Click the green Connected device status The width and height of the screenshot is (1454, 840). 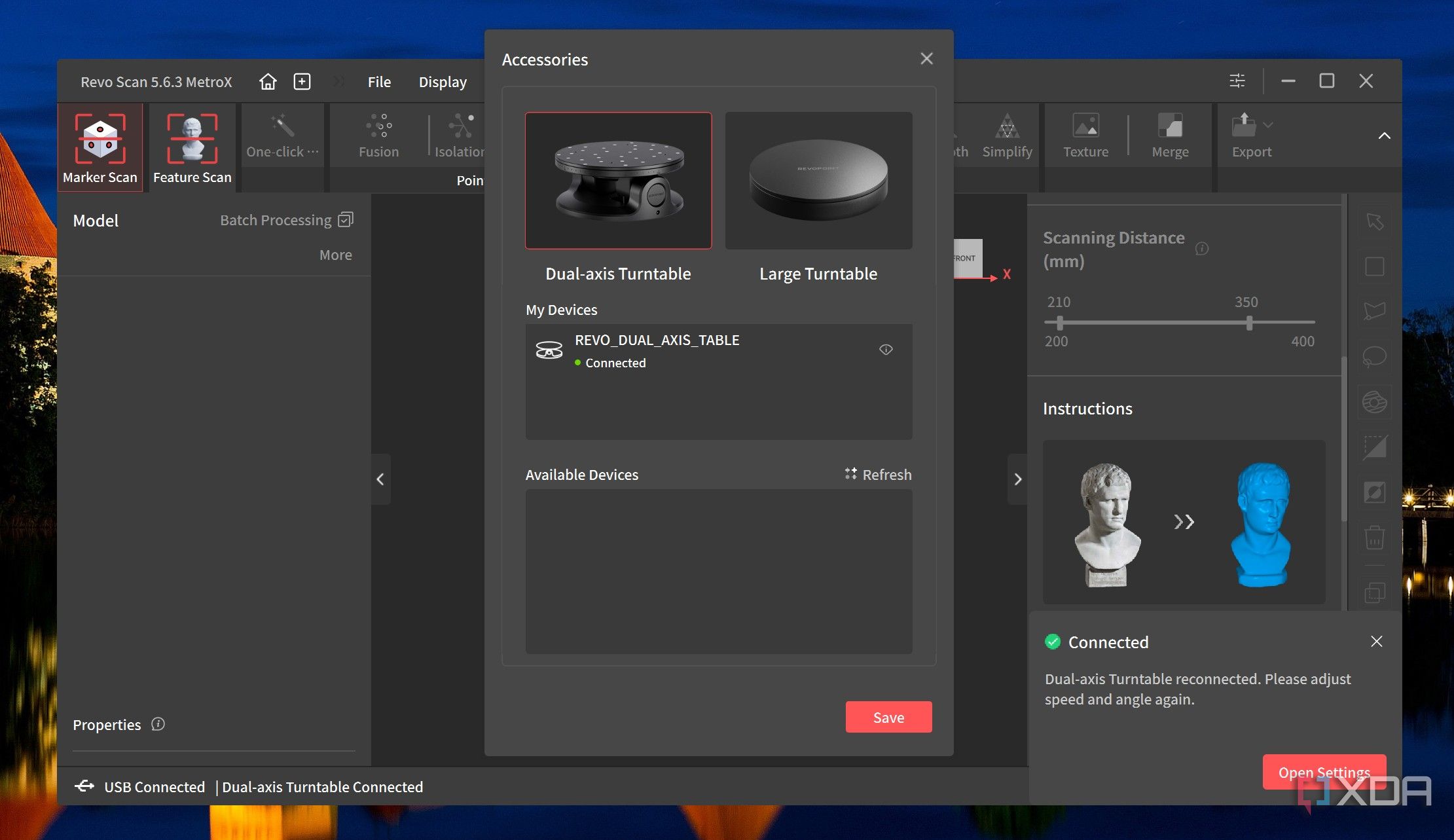pos(610,363)
